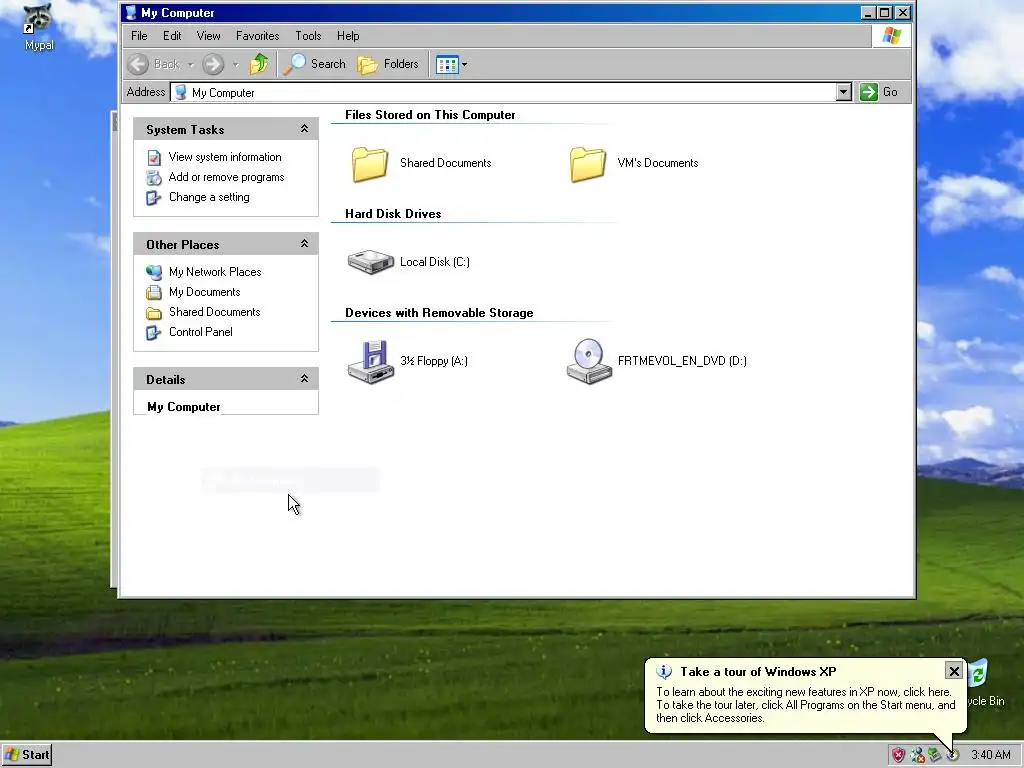Click the red security shield tray icon
The width and height of the screenshot is (1024, 768).
899,755
